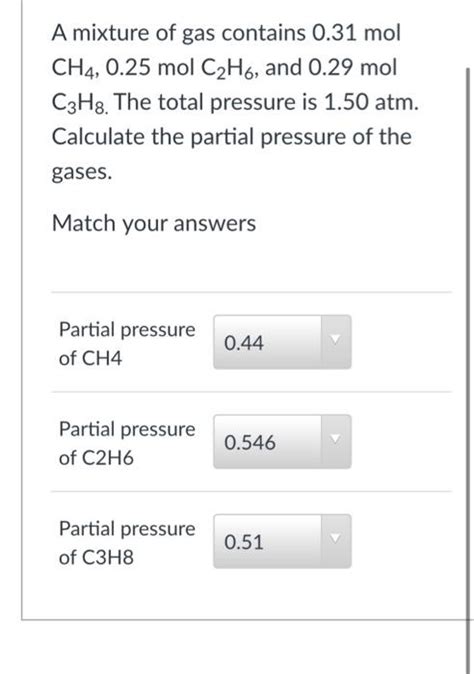Click the 'Partial pressure of CH4' label
The width and height of the screenshot is (474, 674).
click(127, 343)
